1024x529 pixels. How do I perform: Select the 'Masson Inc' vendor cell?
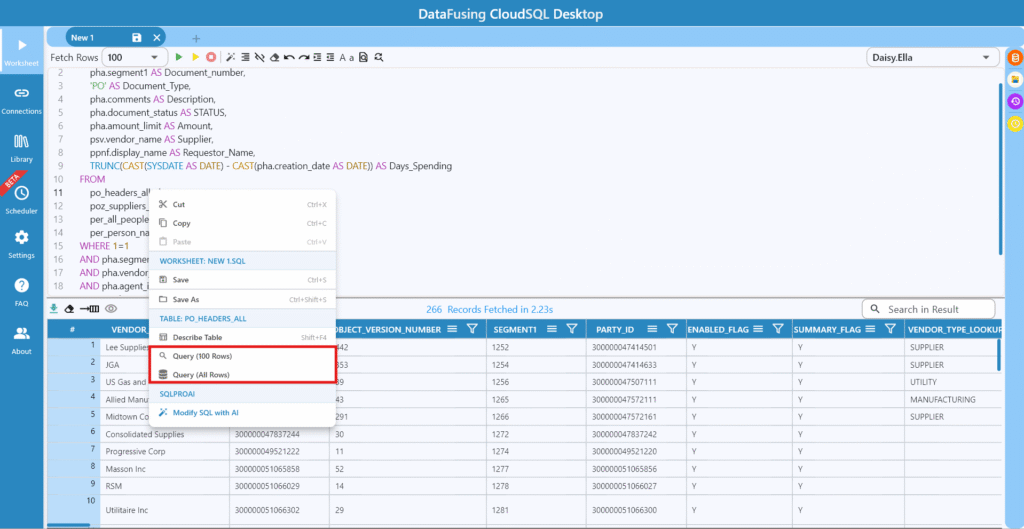point(165,469)
